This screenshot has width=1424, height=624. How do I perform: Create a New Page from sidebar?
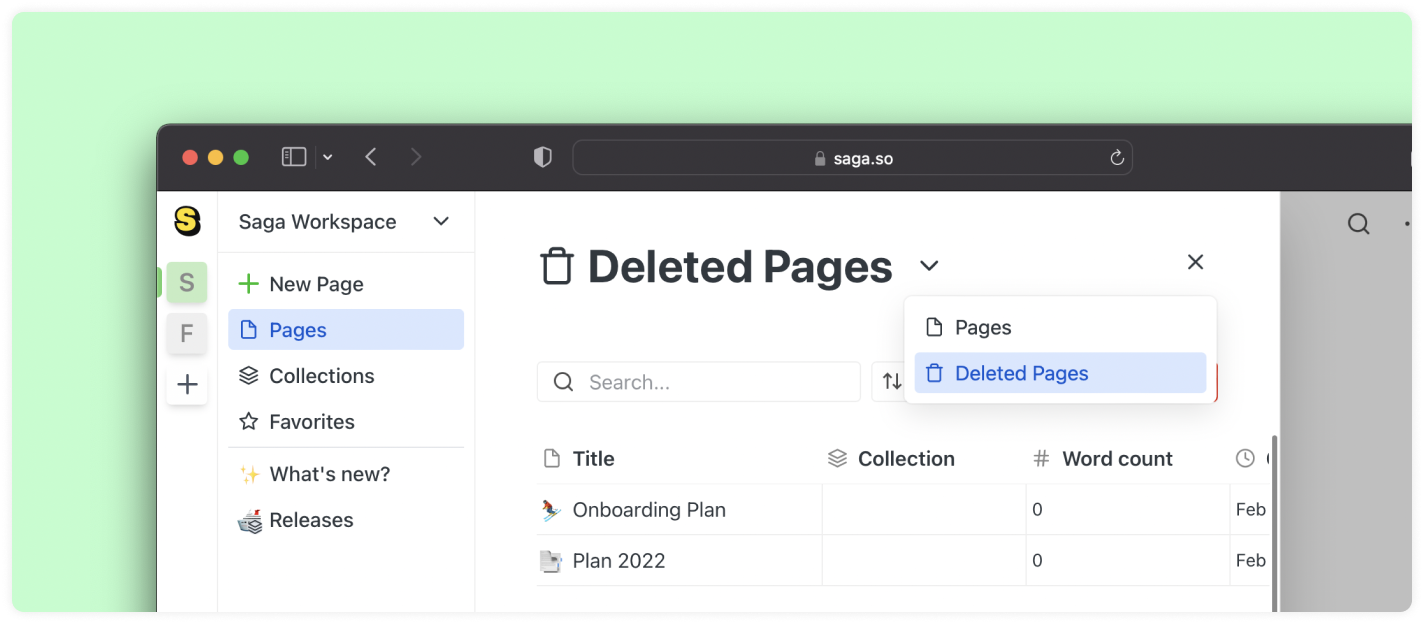(x=315, y=284)
